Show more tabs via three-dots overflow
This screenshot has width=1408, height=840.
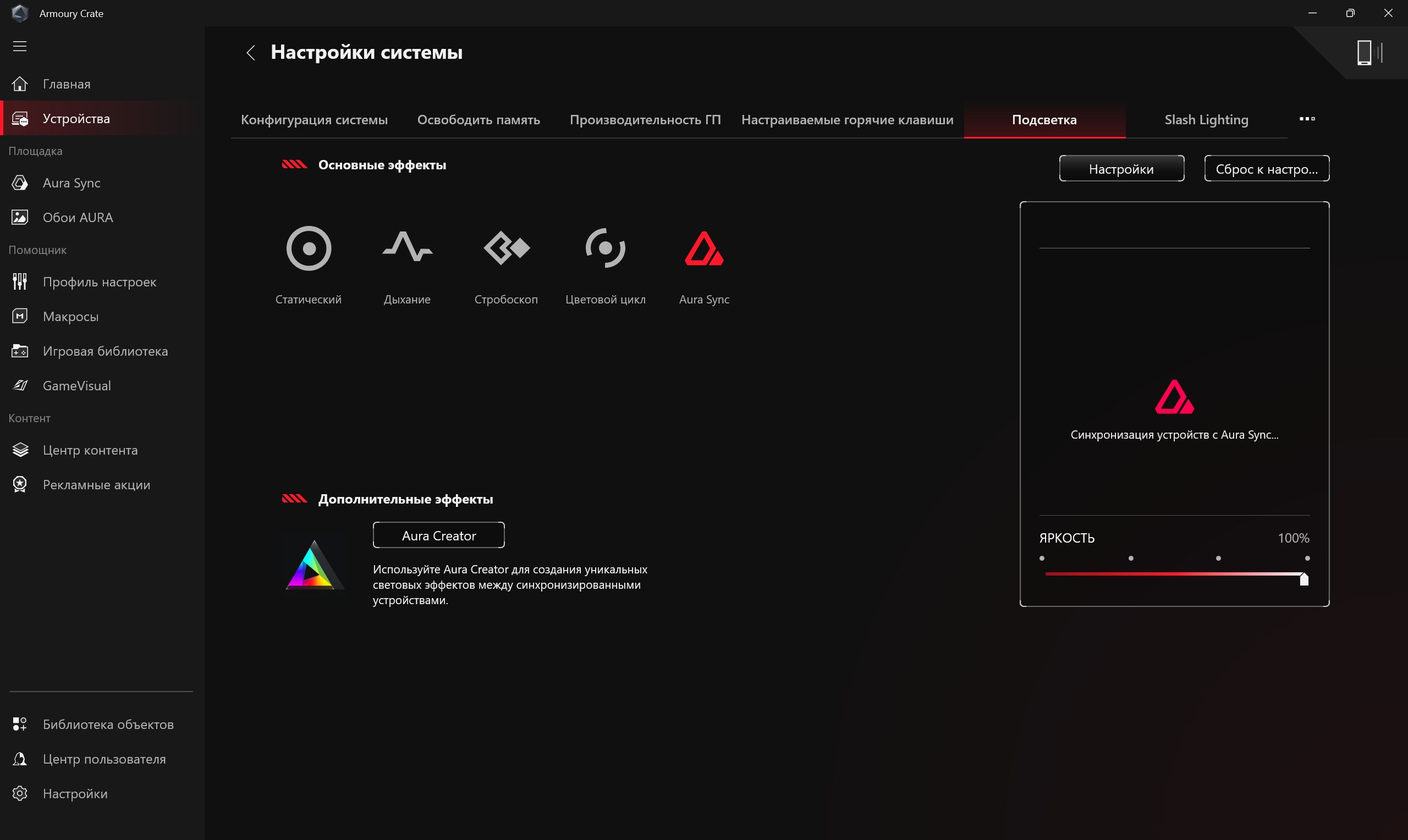coord(1307,119)
